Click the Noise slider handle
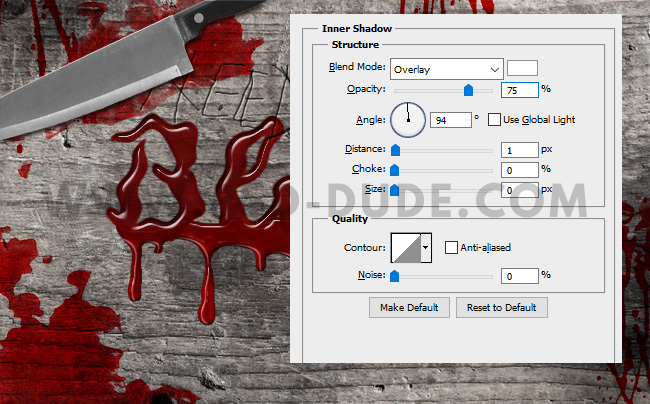 click(x=395, y=275)
